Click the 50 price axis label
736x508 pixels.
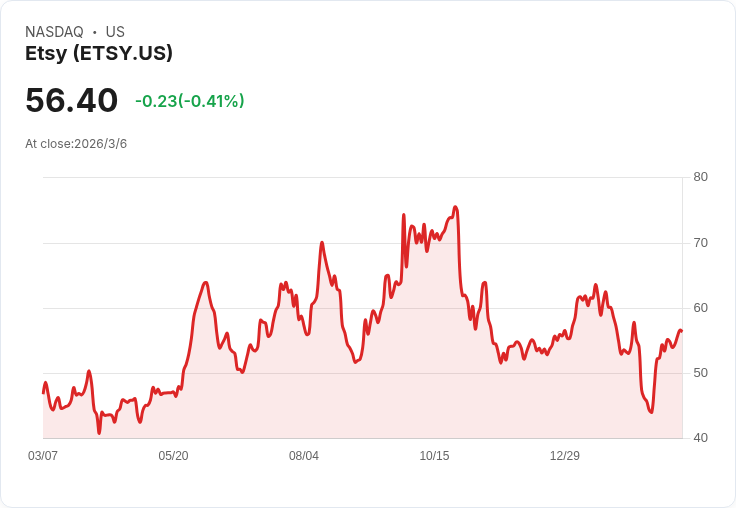click(700, 373)
